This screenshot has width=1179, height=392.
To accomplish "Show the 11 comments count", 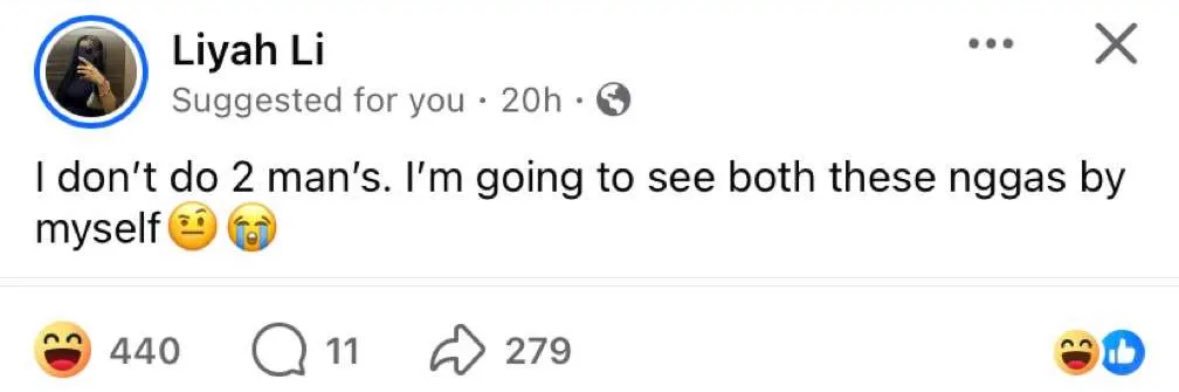I will [341, 351].
